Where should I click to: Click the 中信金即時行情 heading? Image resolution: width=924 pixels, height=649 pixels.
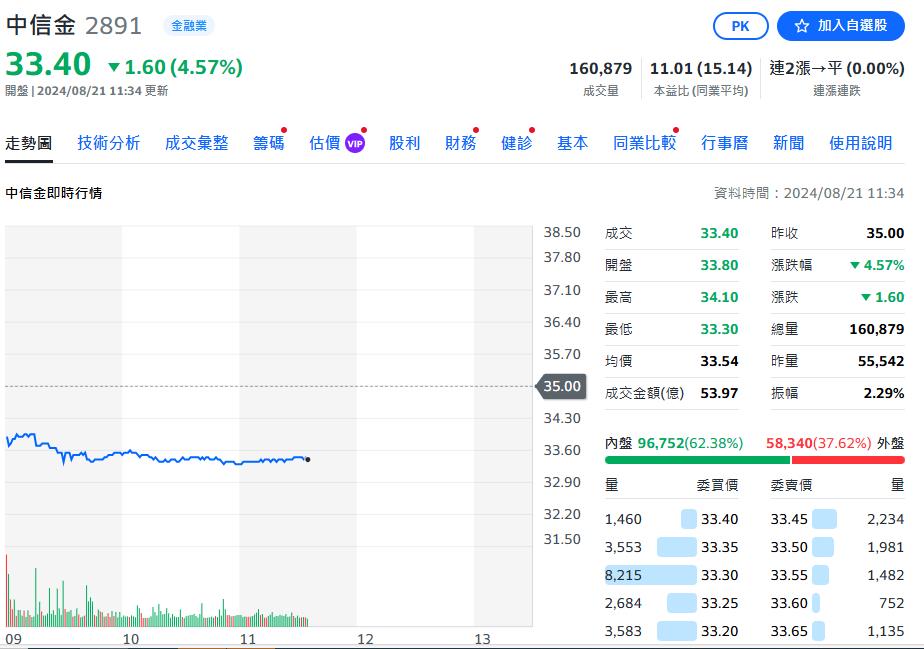[54, 193]
